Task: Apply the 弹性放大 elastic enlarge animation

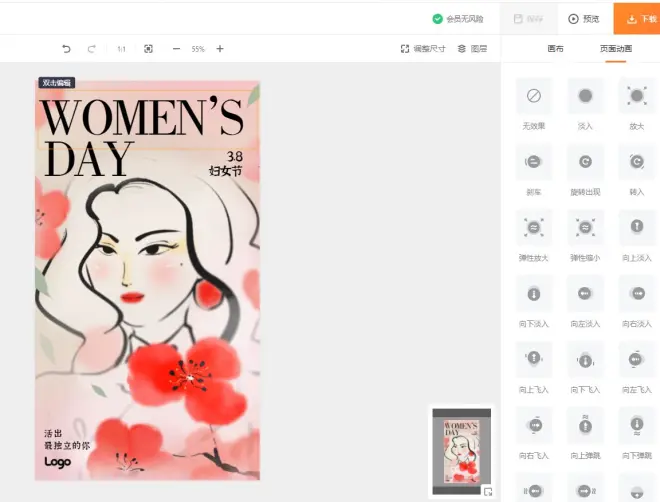Action: pyautogui.click(x=534, y=227)
